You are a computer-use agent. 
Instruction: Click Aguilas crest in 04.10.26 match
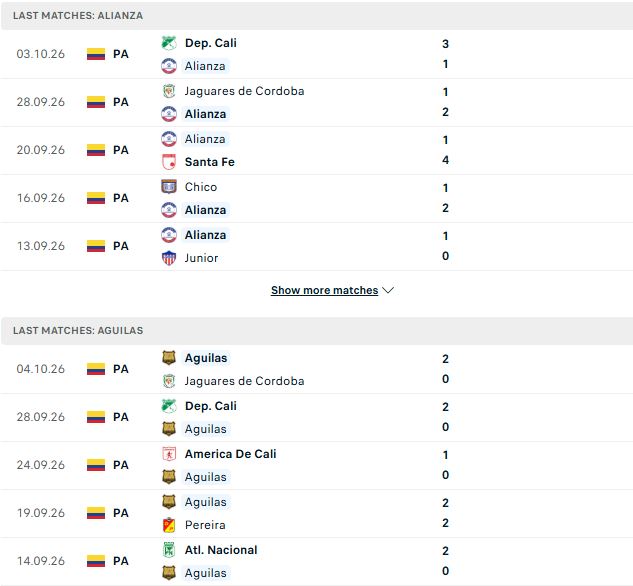coord(169,358)
